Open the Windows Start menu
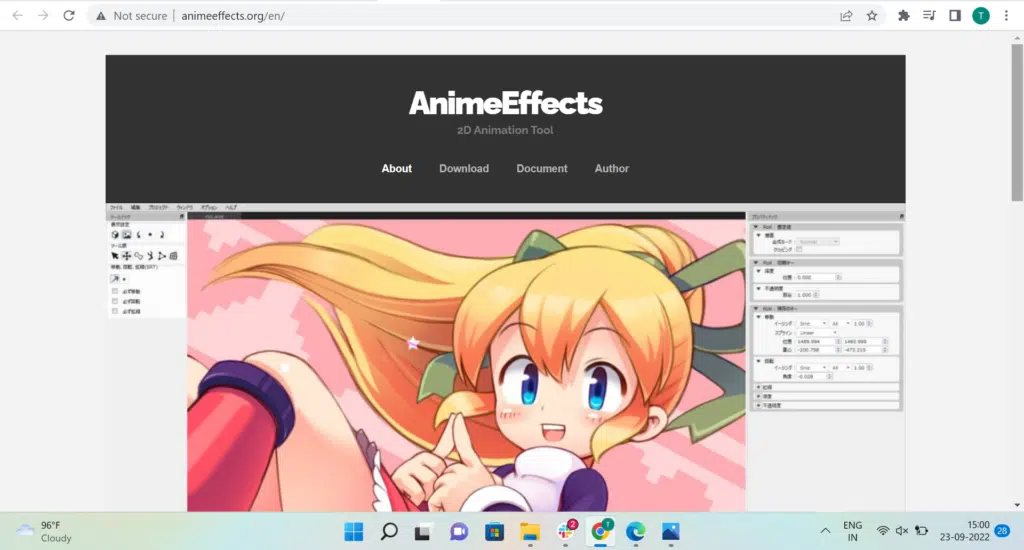1024x550 pixels. coord(353,532)
